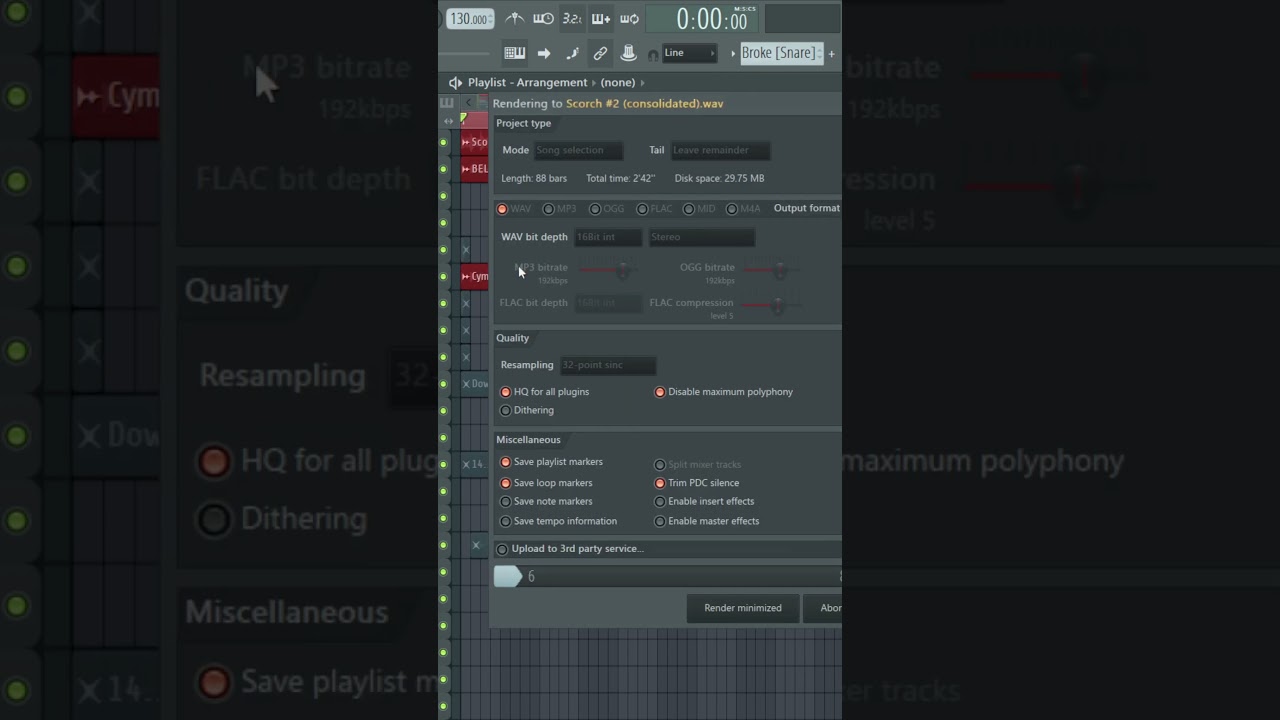Enable Save tempo information
Screen dimensions: 1280x720
pos(558,521)
